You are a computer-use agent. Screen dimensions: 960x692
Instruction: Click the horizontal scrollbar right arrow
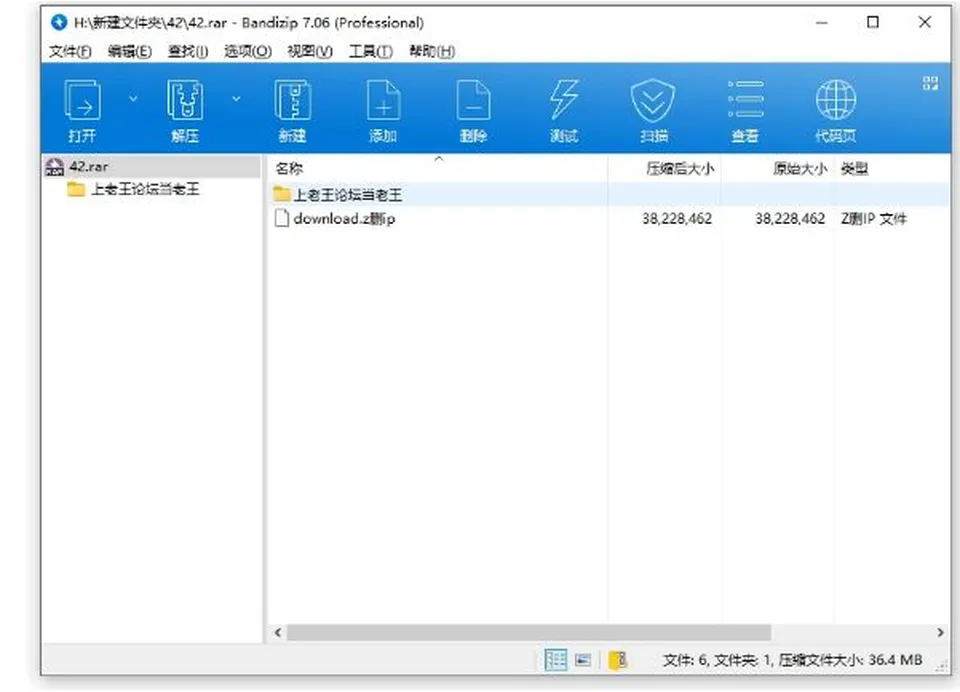pyautogui.click(x=940, y=633)
